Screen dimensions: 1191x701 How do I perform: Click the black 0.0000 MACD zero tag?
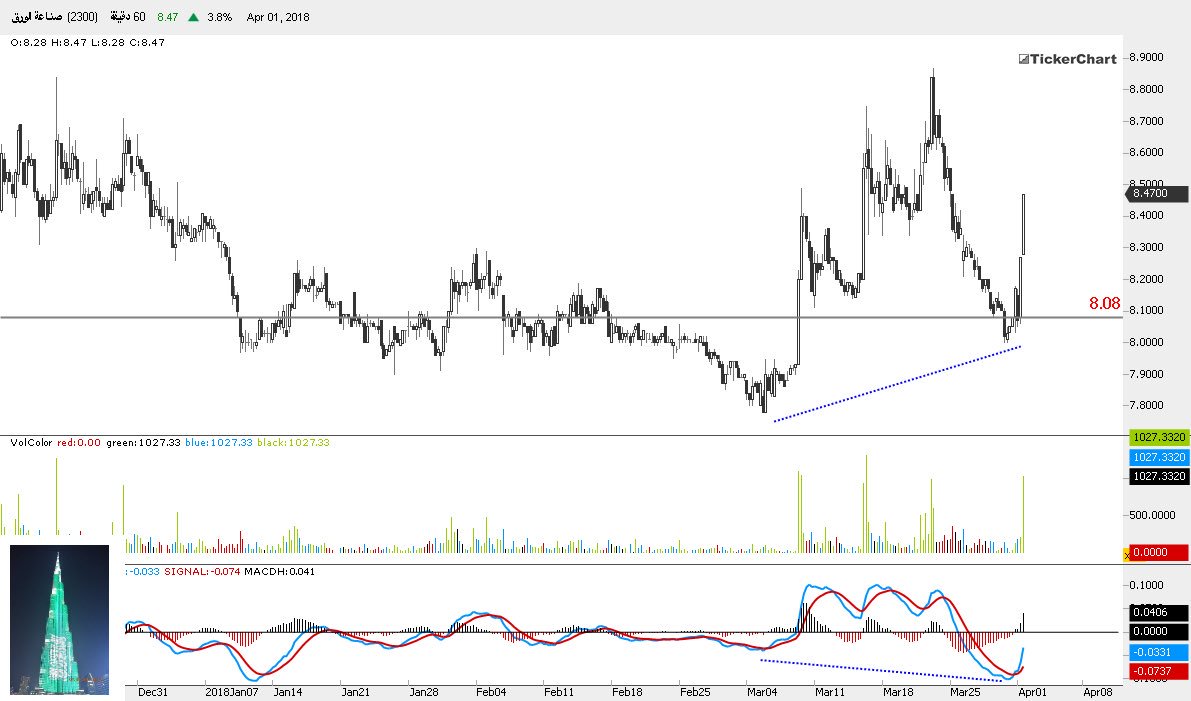coord(1159,631)
